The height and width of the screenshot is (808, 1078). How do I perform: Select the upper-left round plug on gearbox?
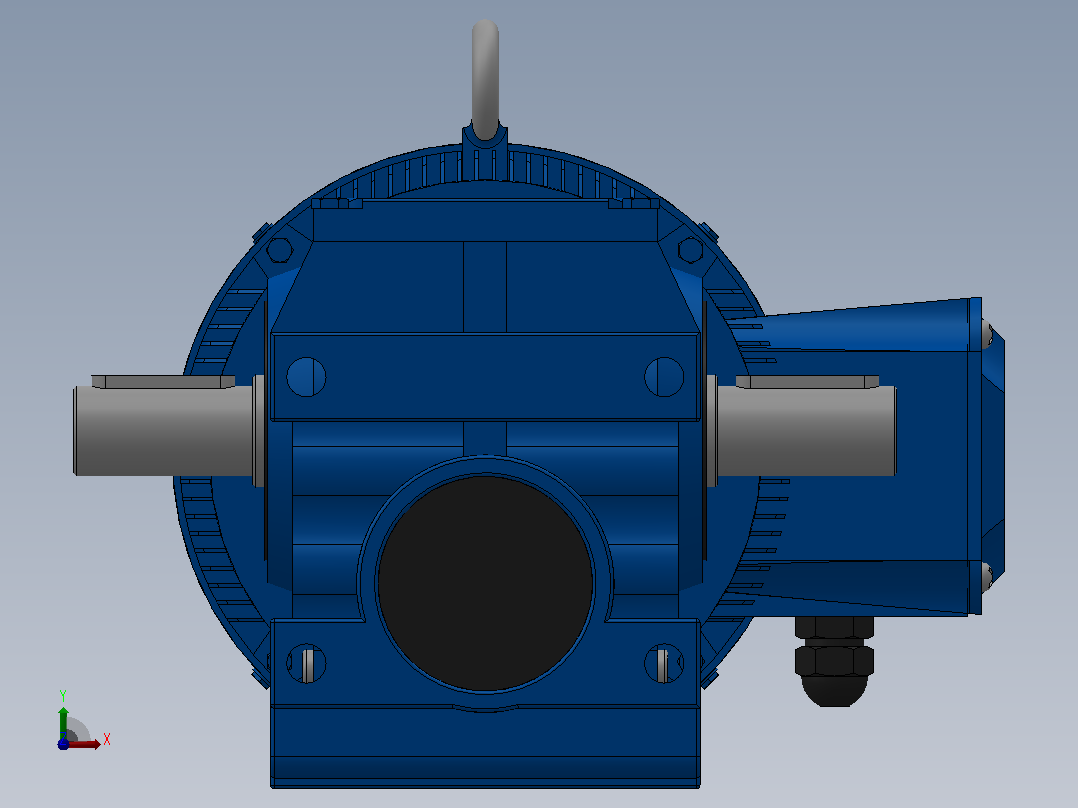pyautogui.click(x=306, y=377)
